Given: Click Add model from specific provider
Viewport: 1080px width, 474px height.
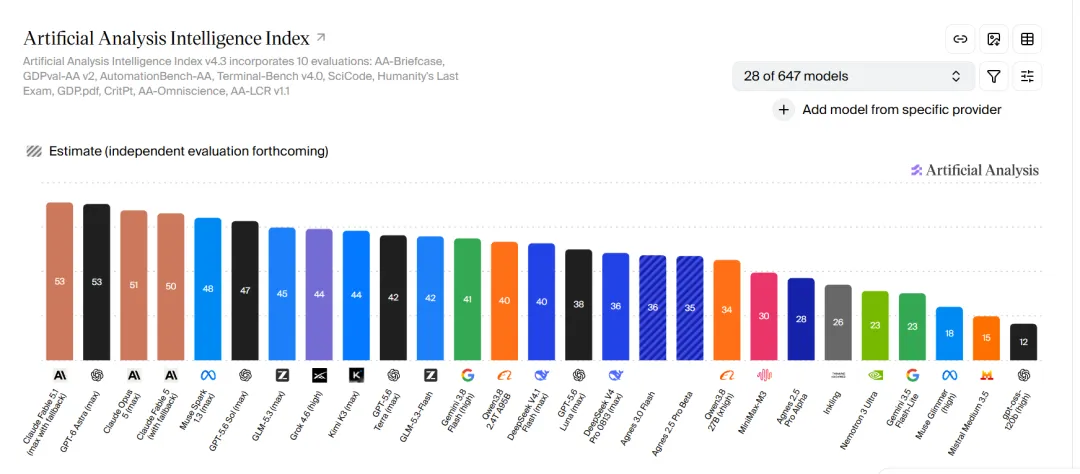Looking at the screenshot, I should point(902,110).
